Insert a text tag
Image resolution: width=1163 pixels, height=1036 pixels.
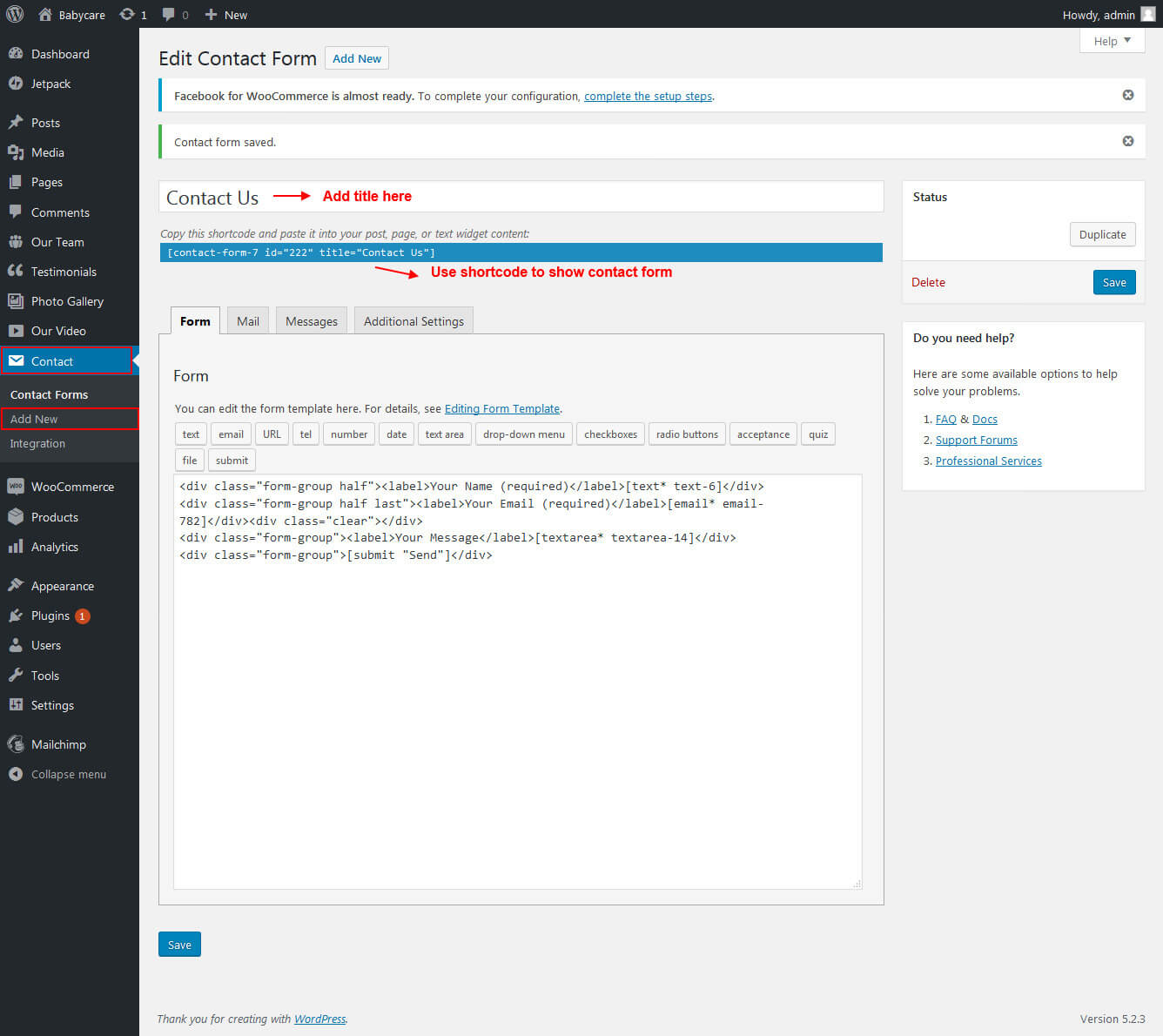[x=191, y=434]
